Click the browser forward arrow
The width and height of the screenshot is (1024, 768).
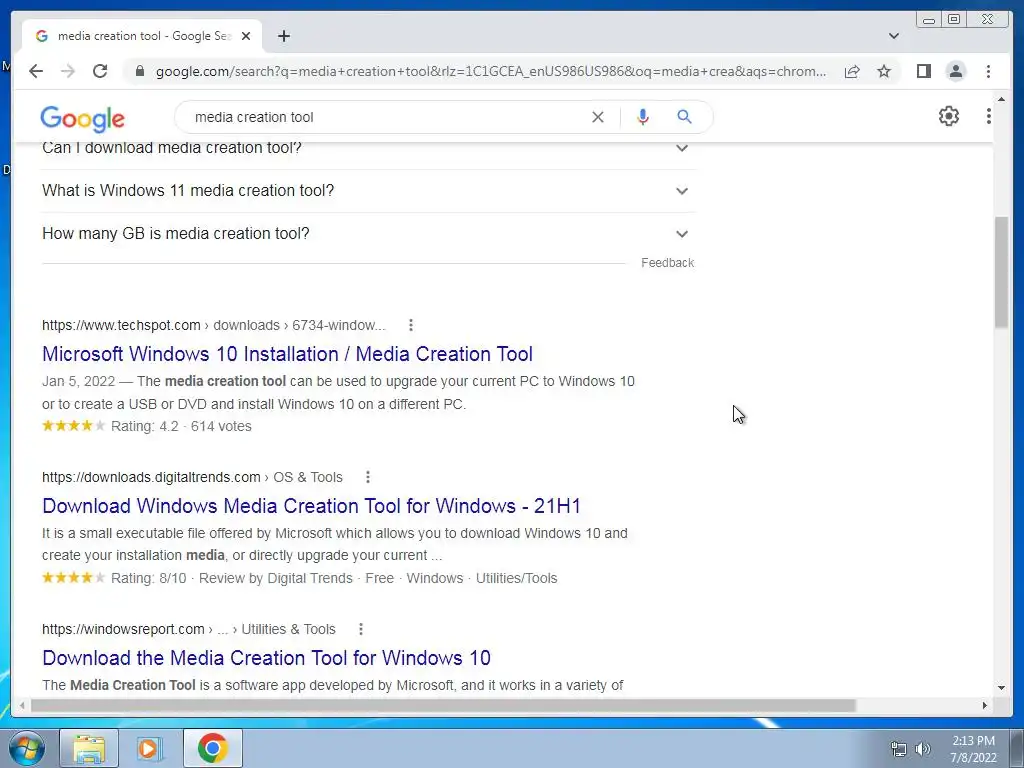(68, 71)
